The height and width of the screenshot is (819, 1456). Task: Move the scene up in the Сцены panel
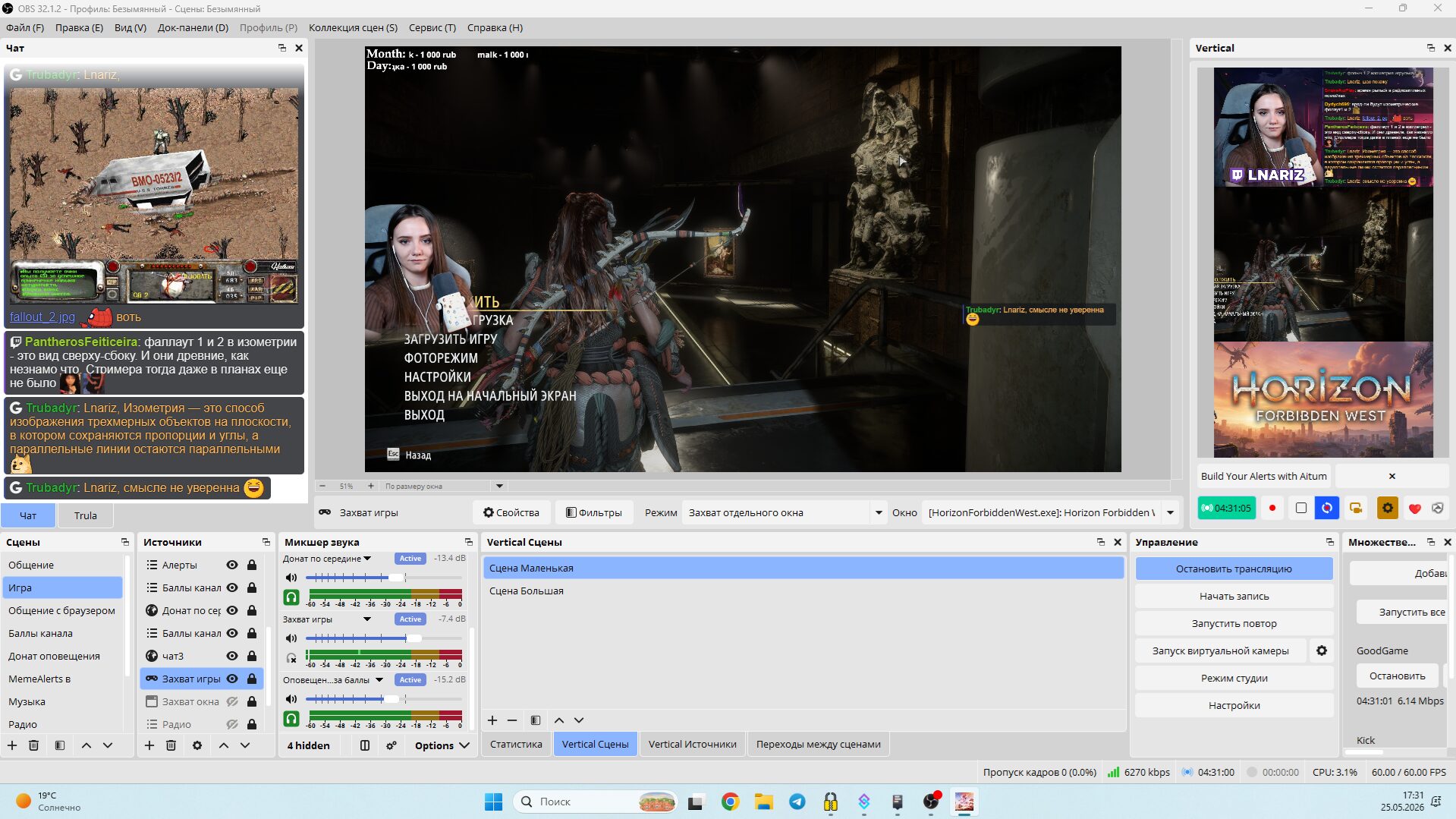[x=86, y=745]
